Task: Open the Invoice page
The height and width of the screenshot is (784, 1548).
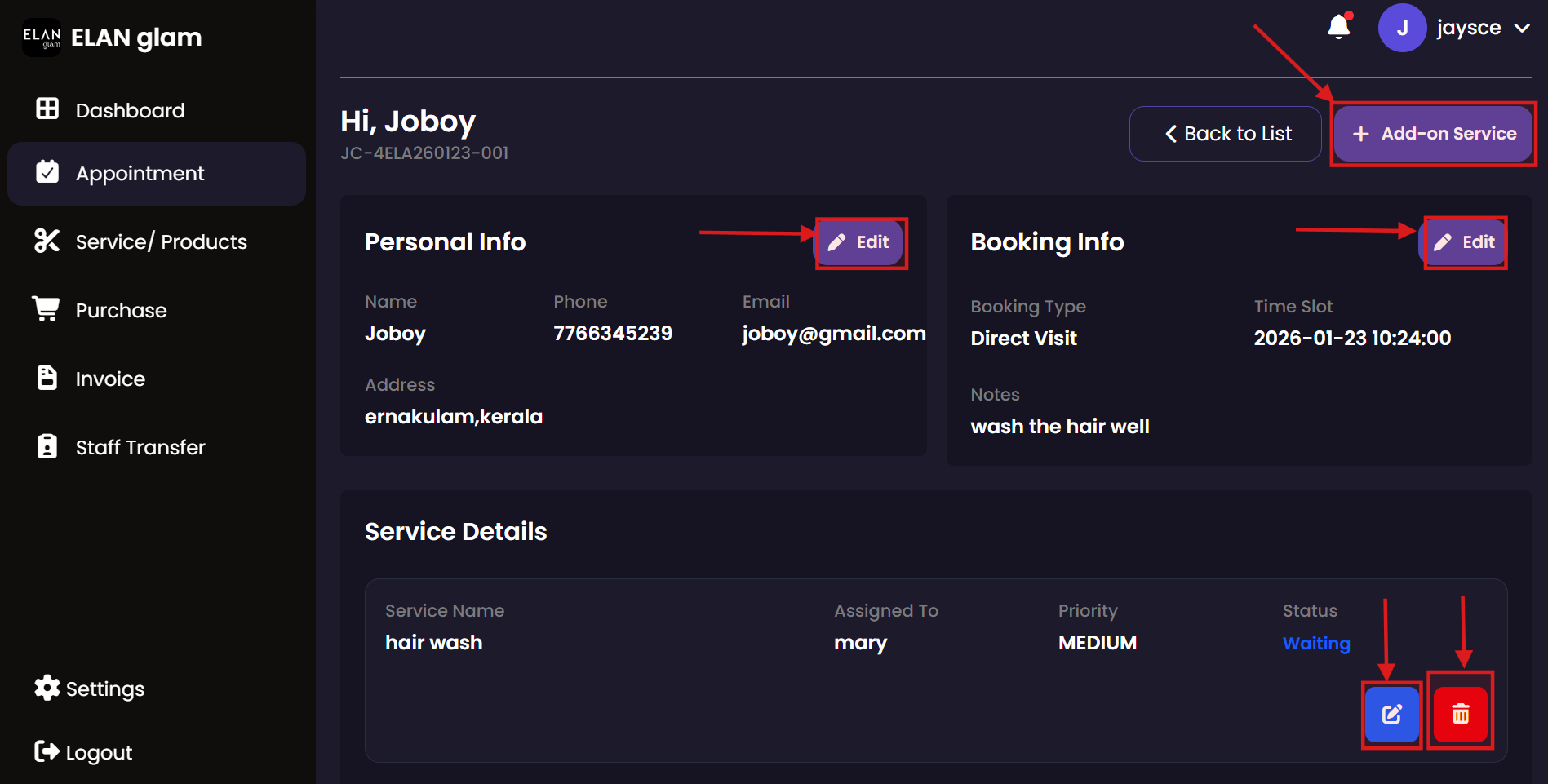Action: pos(110,379)
